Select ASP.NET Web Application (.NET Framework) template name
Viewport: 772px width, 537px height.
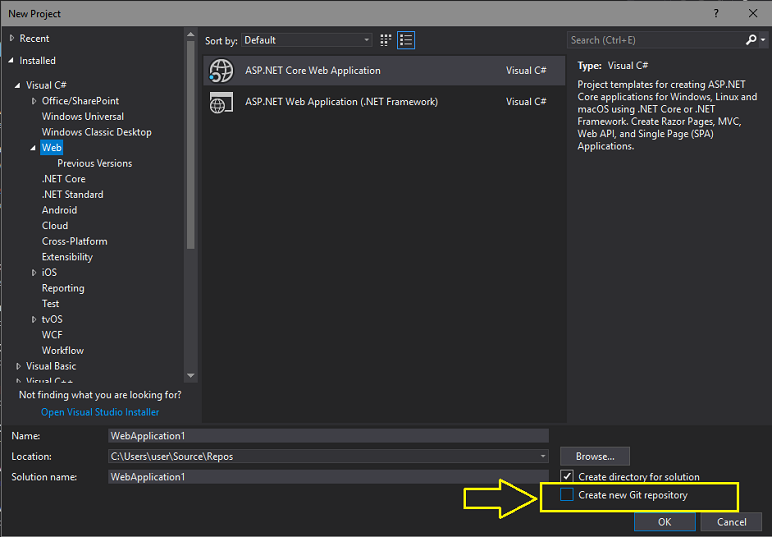point(341,102)
